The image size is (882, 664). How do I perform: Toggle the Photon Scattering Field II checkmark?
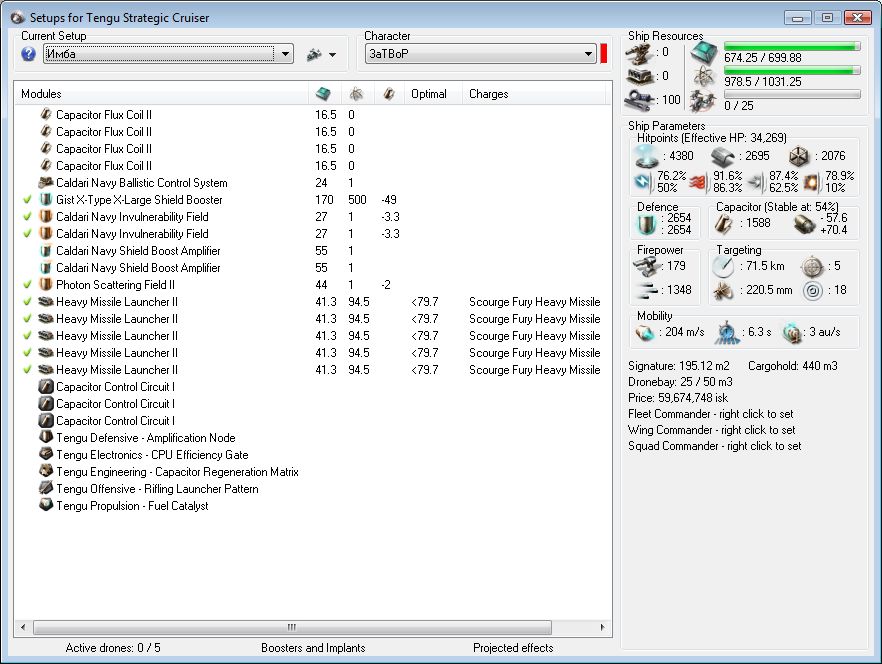point(27,285)
